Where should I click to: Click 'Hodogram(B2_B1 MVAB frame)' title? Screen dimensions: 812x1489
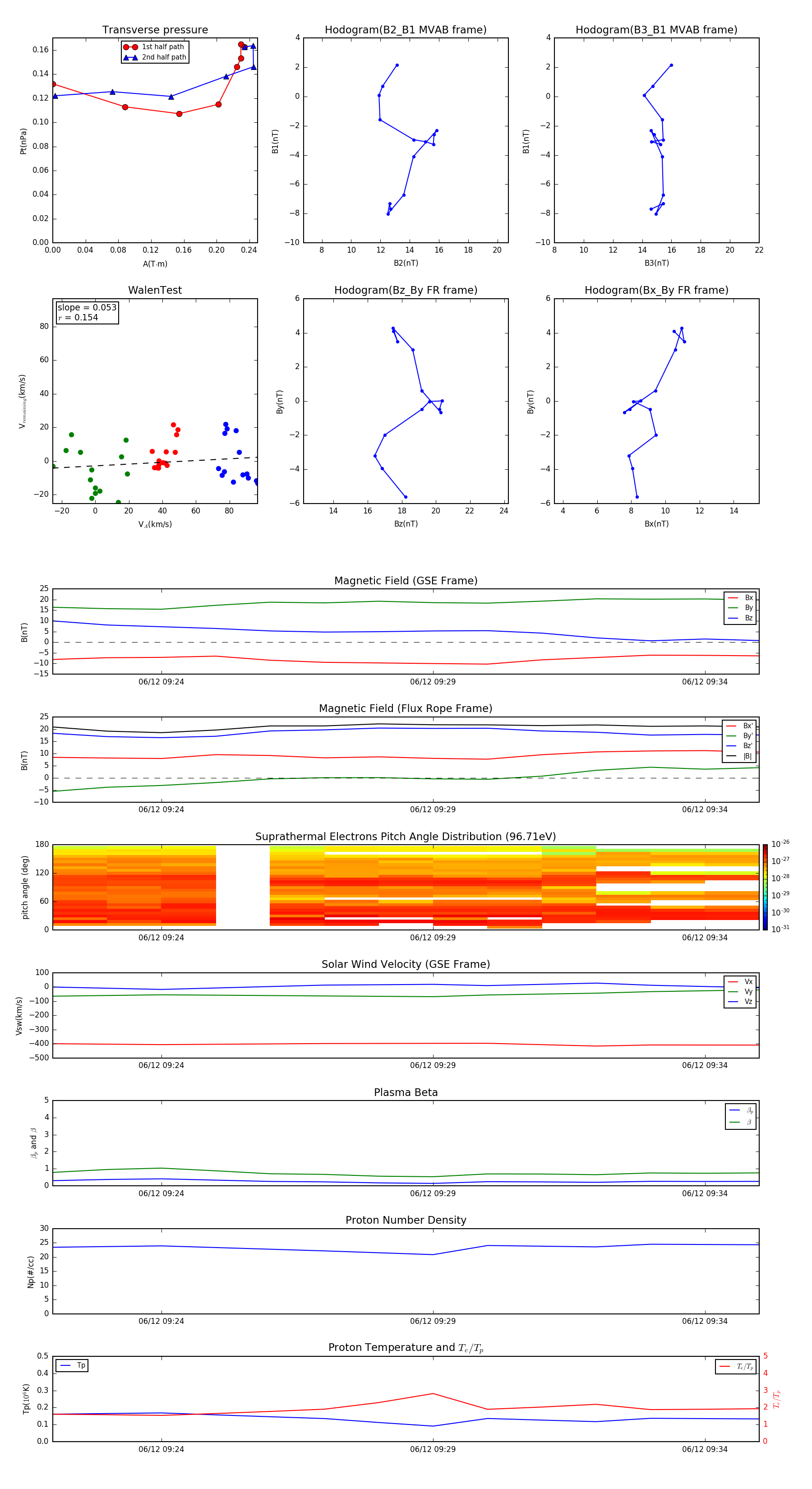point(406,30)
